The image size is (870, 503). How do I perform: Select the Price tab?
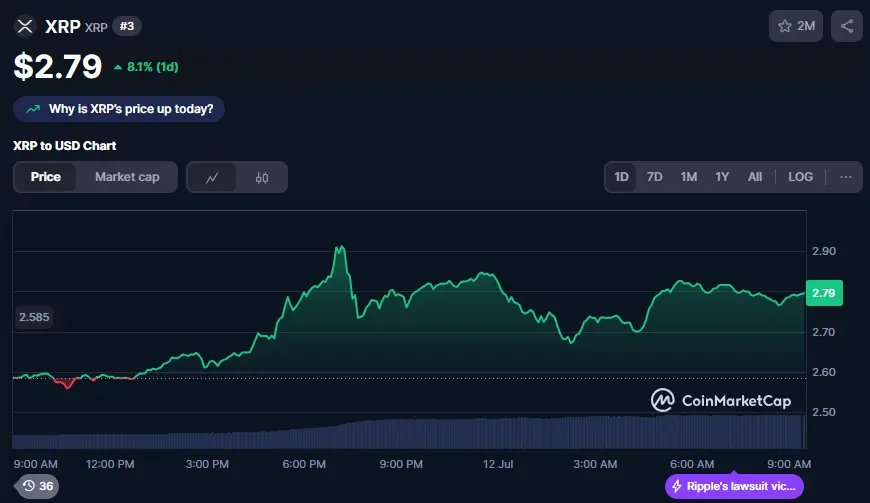coord(45,177)
